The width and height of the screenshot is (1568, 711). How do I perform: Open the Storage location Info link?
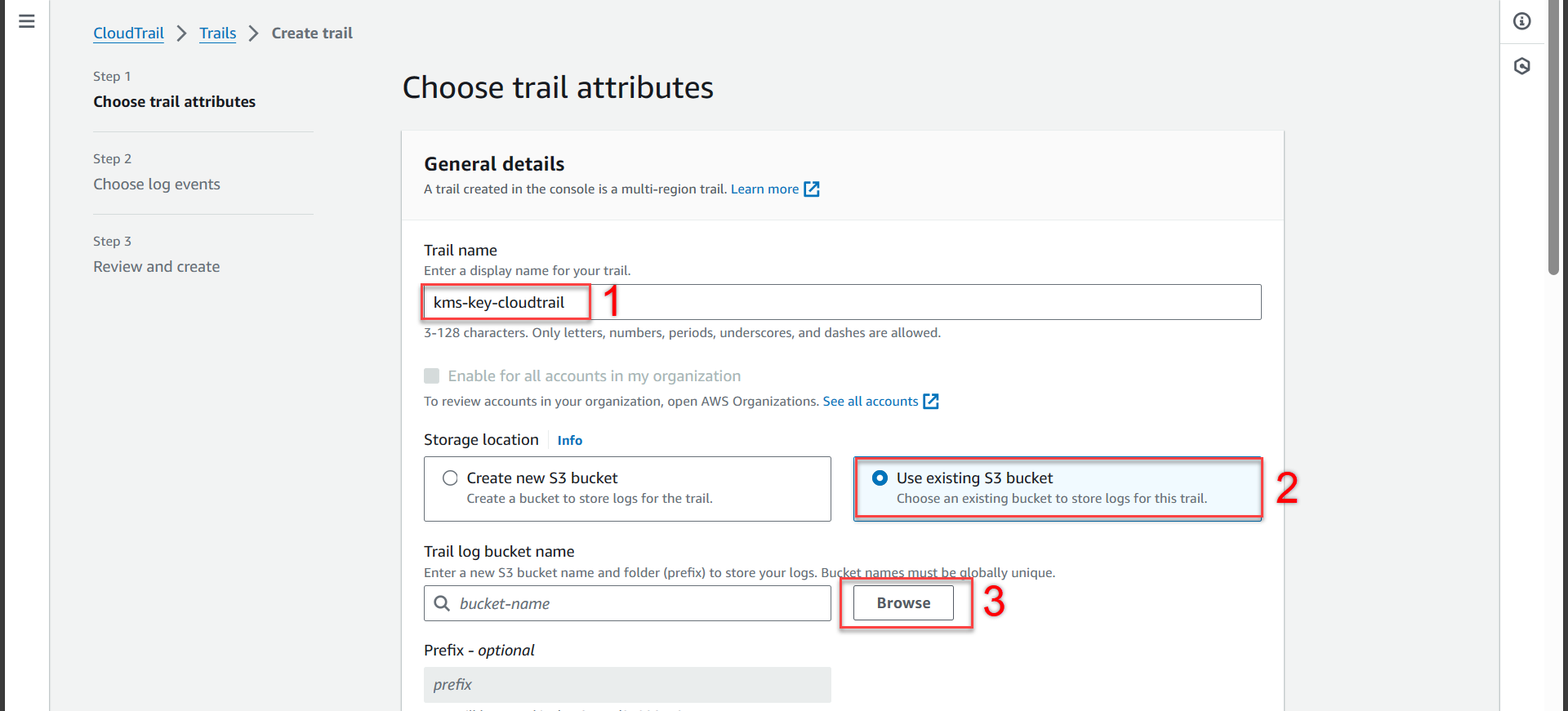tap(570, 441)
